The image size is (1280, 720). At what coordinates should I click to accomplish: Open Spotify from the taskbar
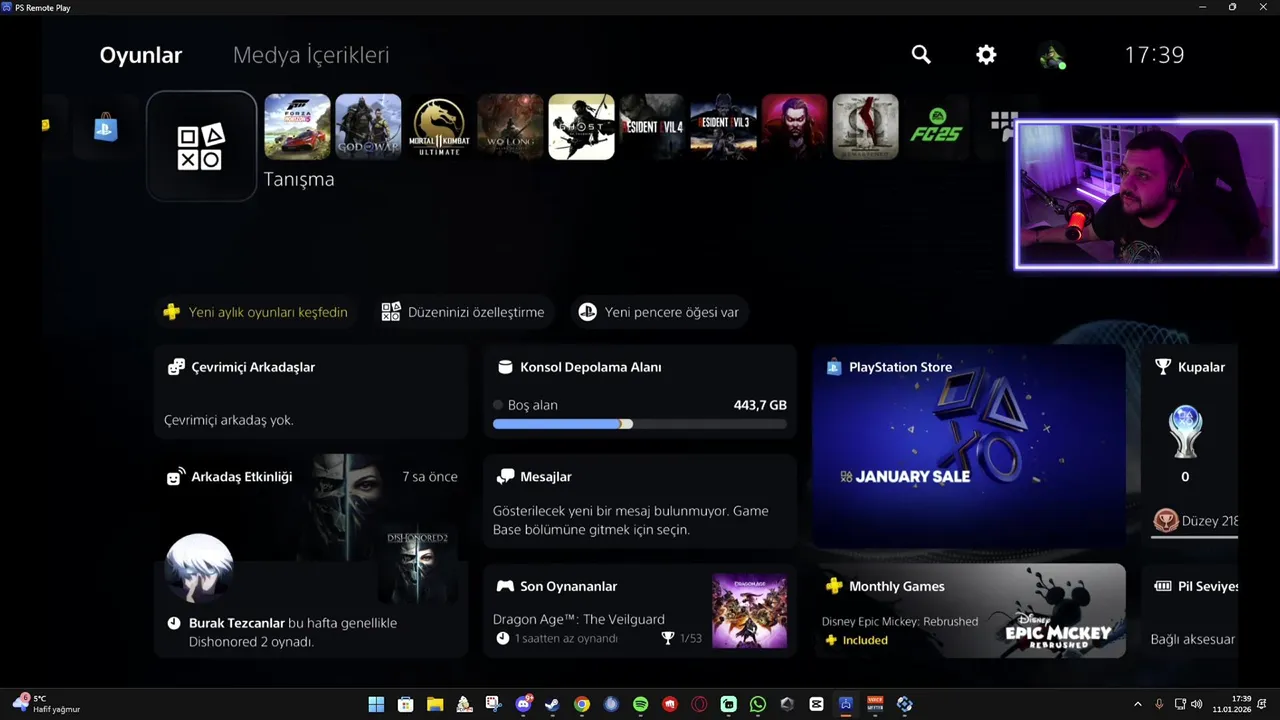point(641,704)
